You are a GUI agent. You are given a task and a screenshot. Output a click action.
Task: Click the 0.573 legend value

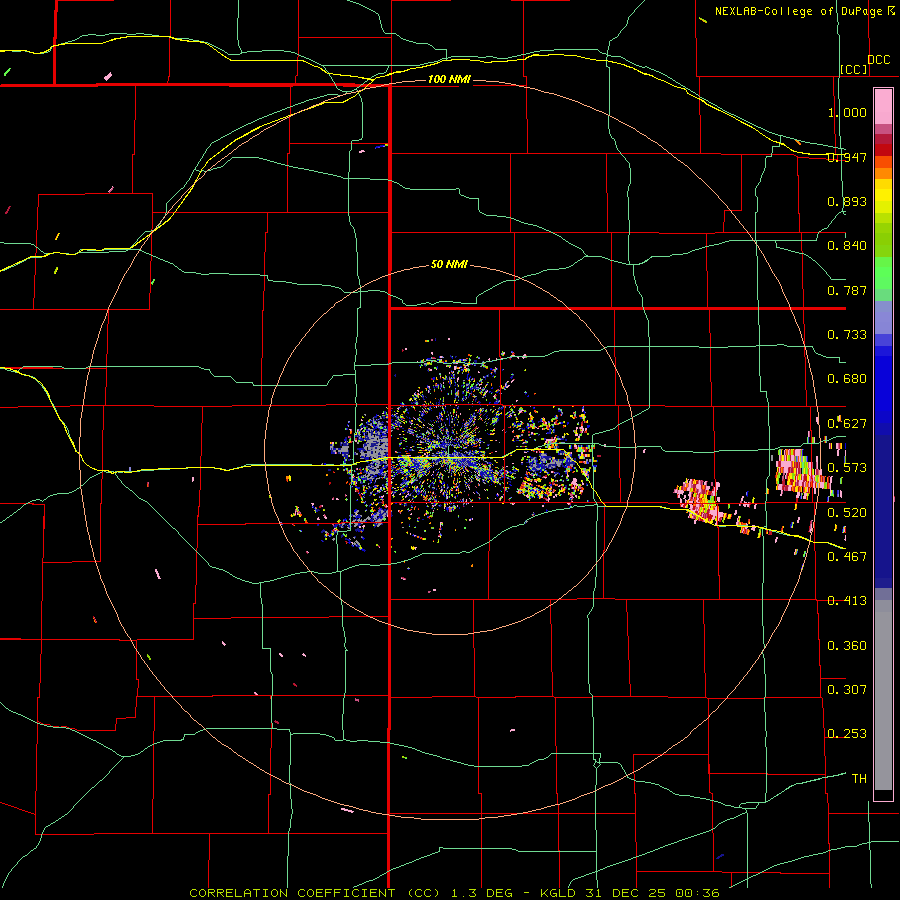tap(847, 468)
